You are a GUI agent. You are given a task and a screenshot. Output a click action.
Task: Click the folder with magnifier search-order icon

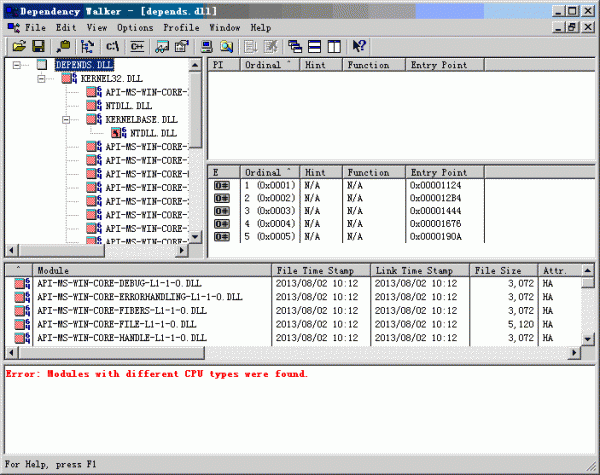point(227,46)
